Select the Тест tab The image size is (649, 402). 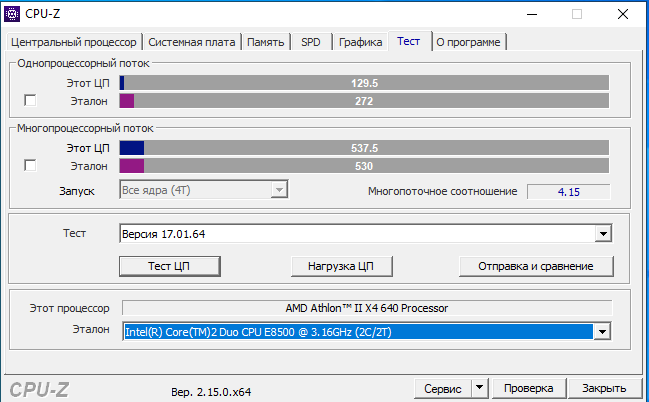coord(409,41)
